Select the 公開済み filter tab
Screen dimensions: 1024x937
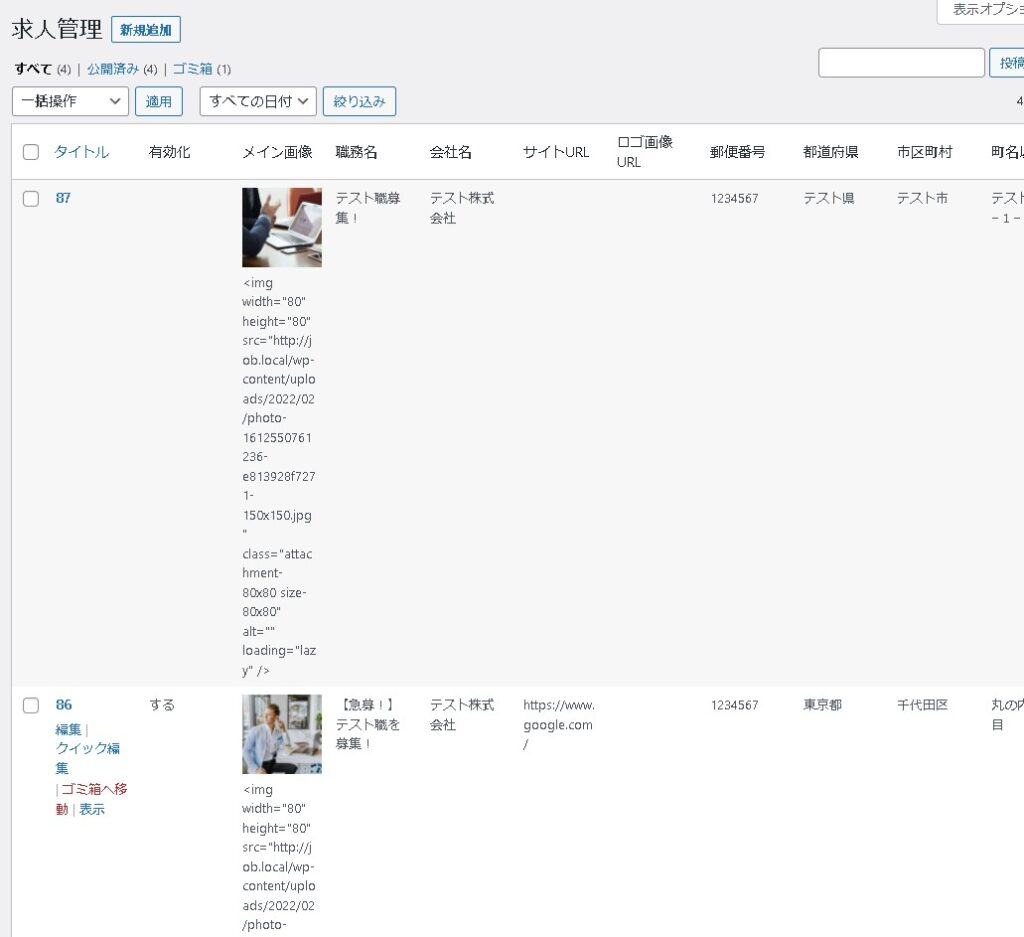click(x=113, y=69)
